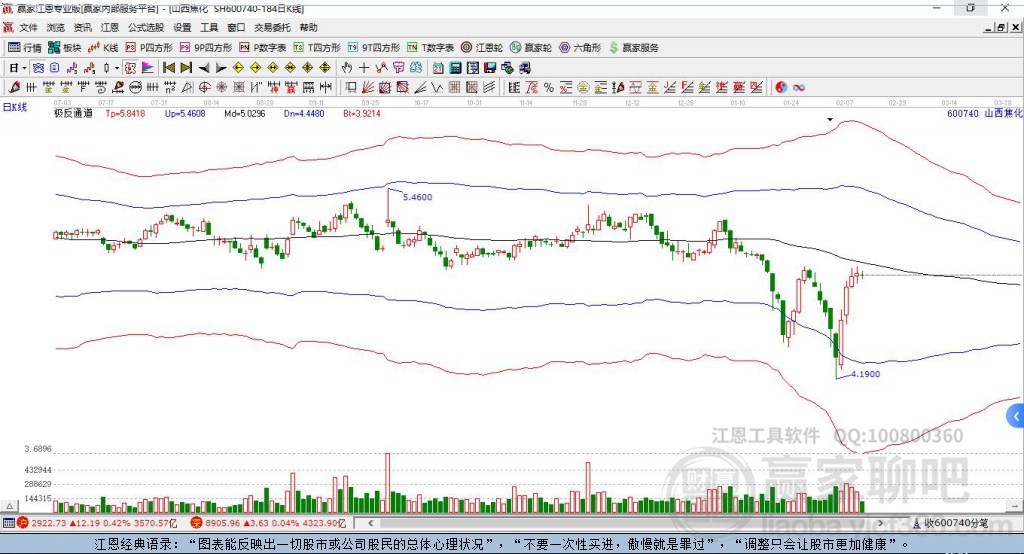Open the 公式选股 menu
This screenshot has height=554, width=1024.
point(146,27)
